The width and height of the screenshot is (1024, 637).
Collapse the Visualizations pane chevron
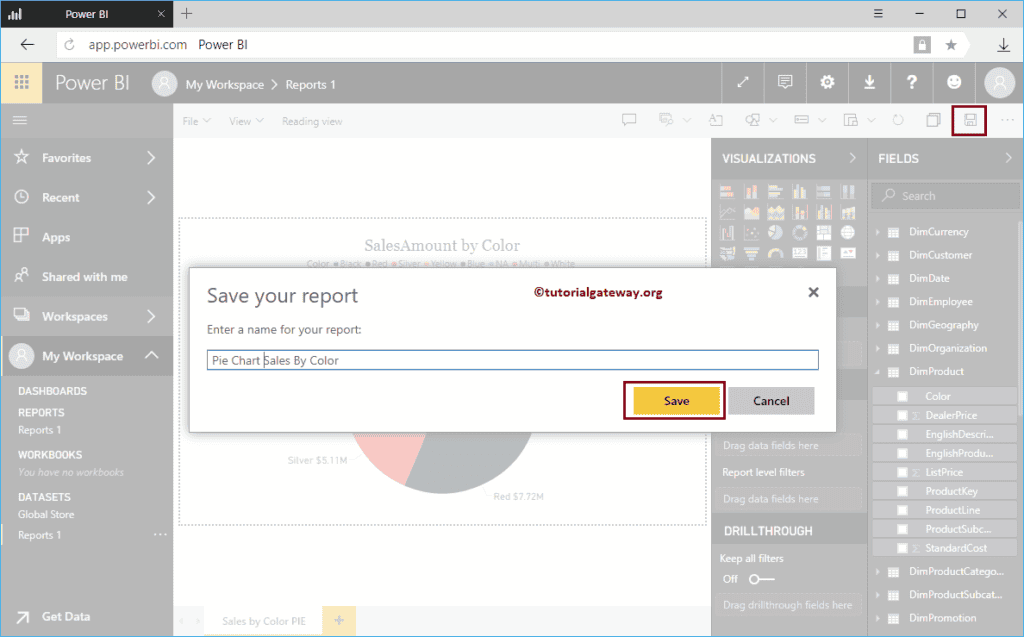pos(852,158)
